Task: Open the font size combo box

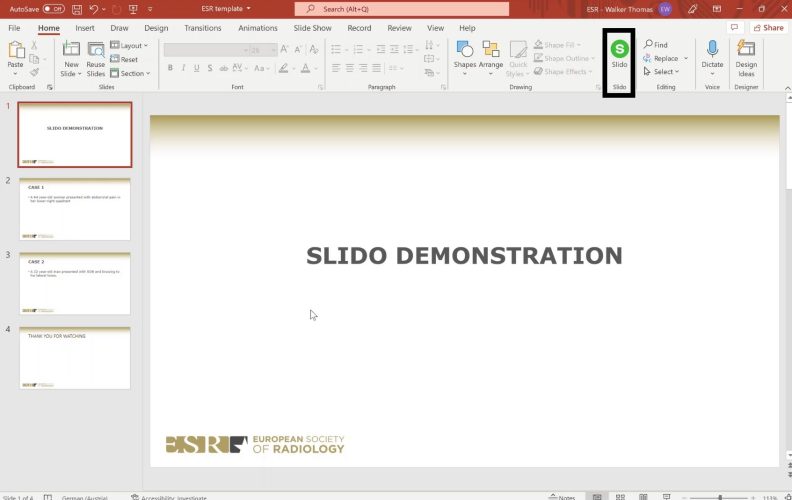Action: click(x=264, y=50)
